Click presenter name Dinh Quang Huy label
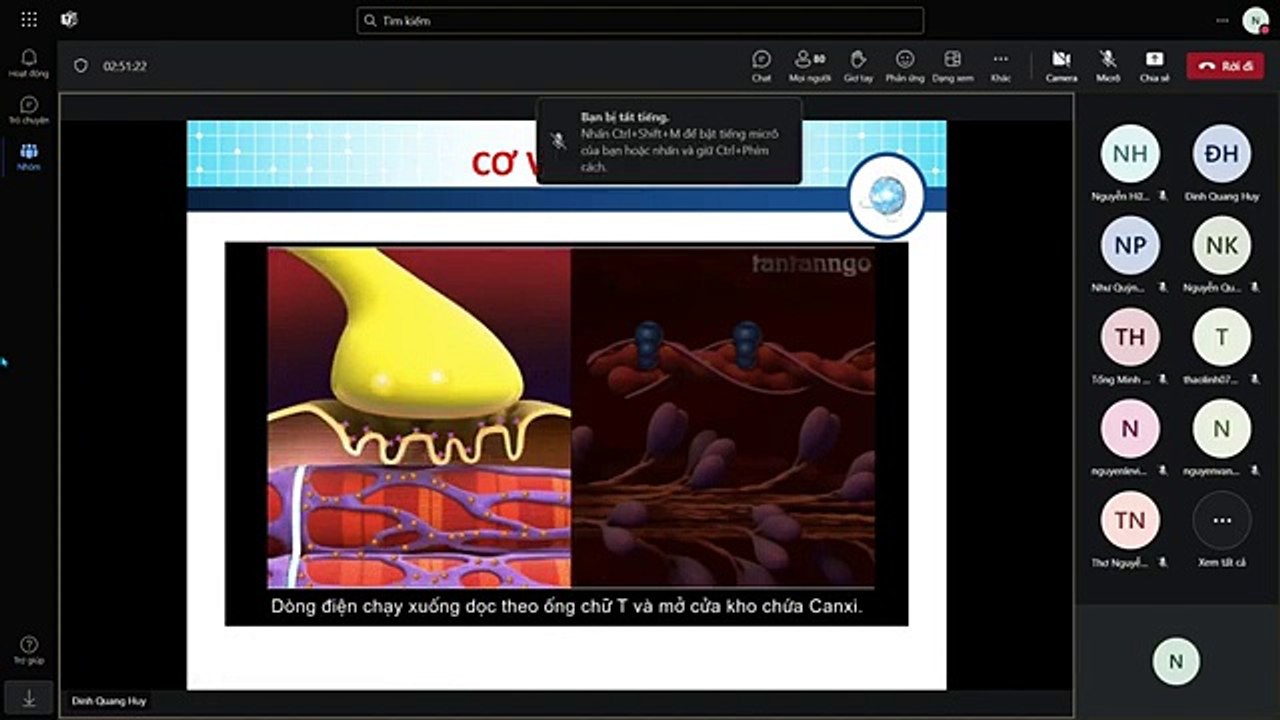Viewport: 1280px width, 720px height. click(109, 701)
